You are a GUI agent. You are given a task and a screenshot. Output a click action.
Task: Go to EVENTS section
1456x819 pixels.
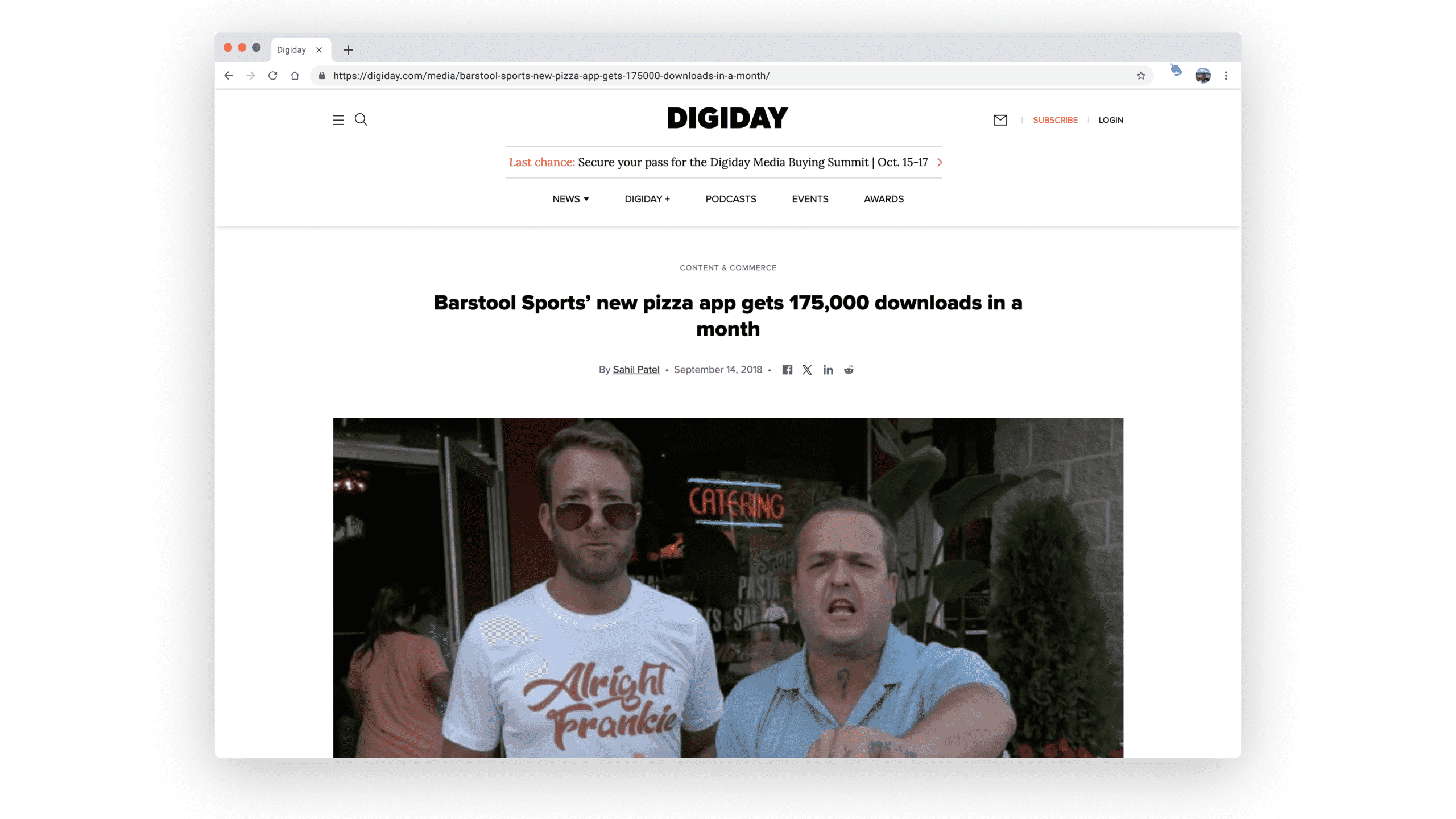point(810,199)
